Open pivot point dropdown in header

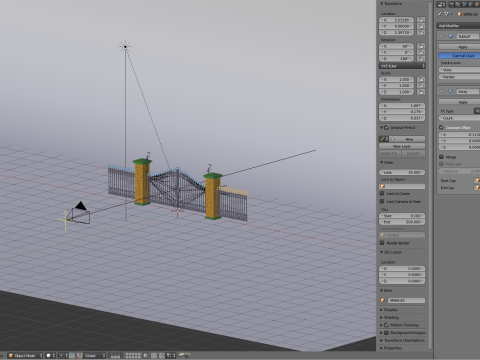[x=62, y=356]
